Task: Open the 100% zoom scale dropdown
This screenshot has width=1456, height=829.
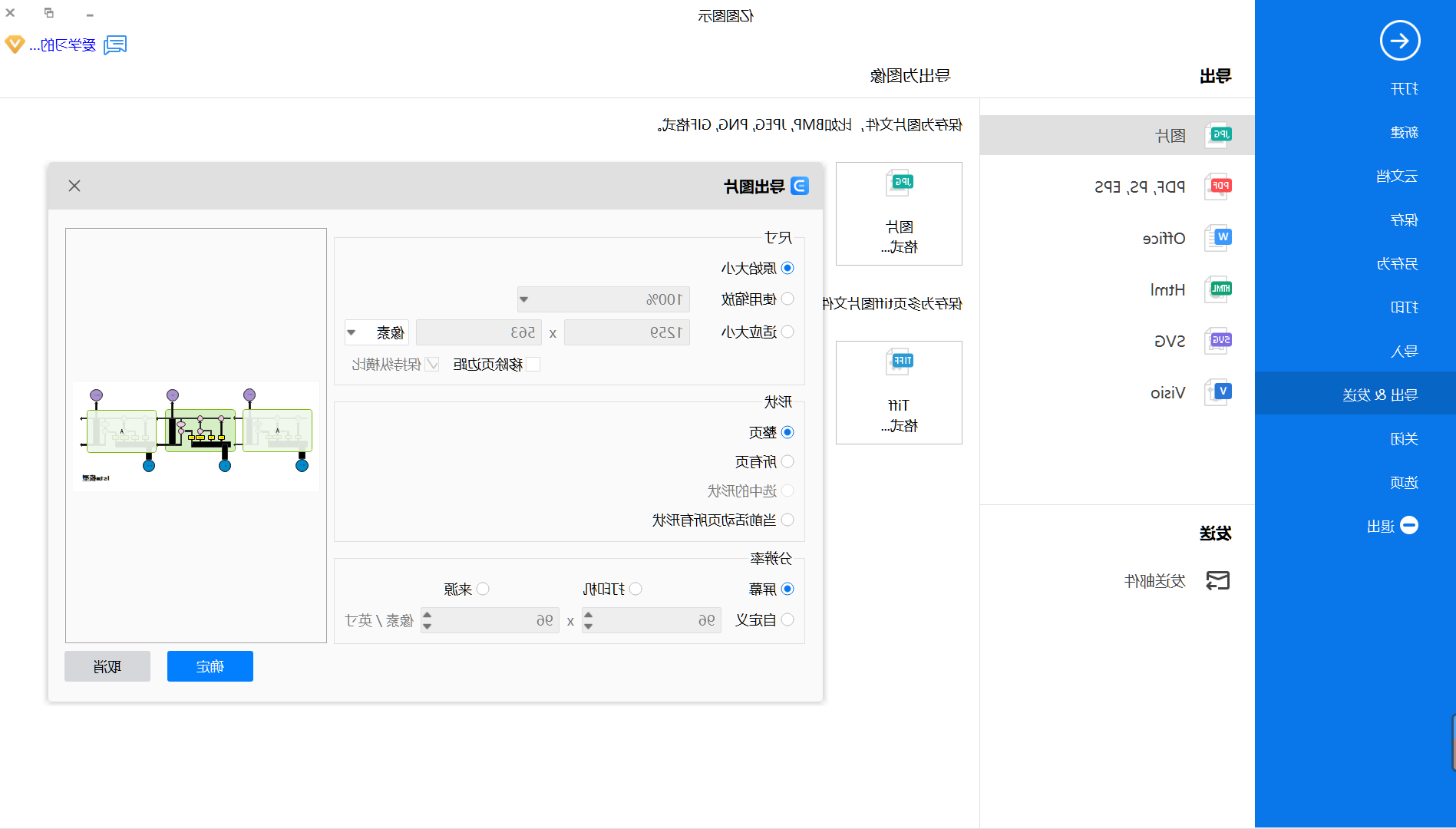Action: coord(603,299)
